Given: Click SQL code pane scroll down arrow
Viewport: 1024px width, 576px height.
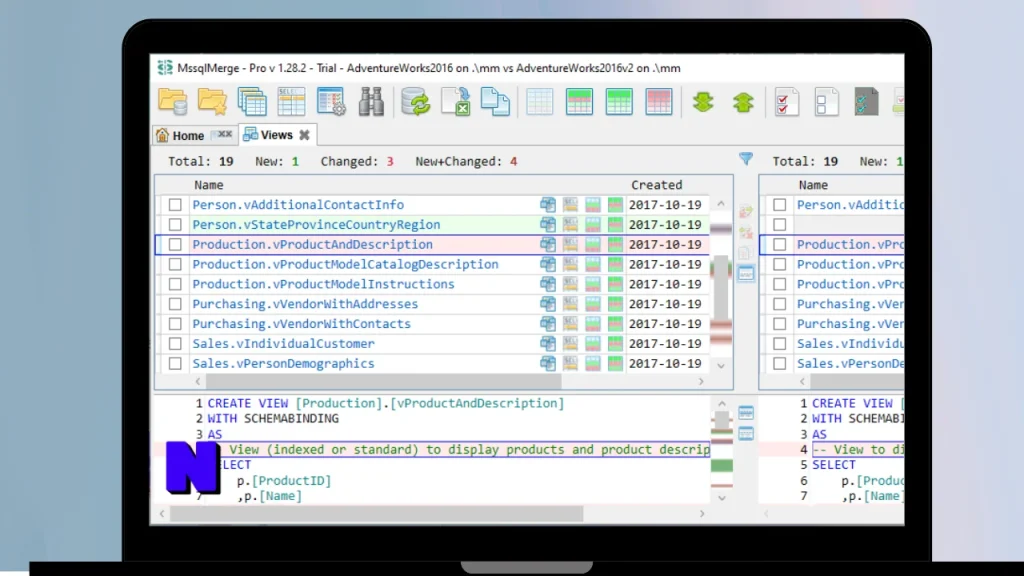Looking at the screenshot, I should pyautogui.click(x=722, y=498).
